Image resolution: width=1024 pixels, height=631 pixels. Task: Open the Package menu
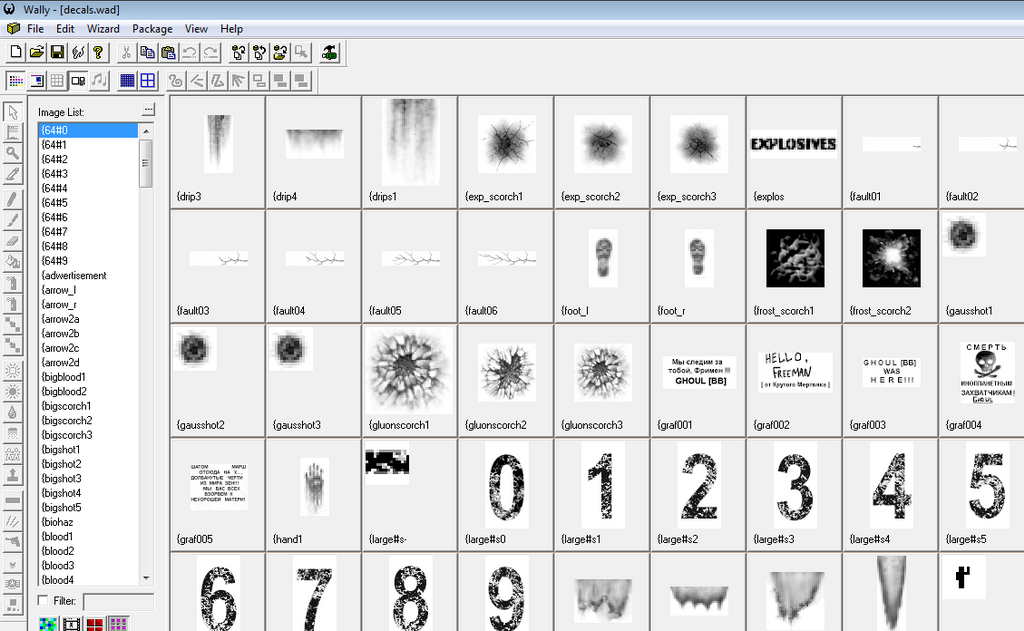tap(152, 29)
